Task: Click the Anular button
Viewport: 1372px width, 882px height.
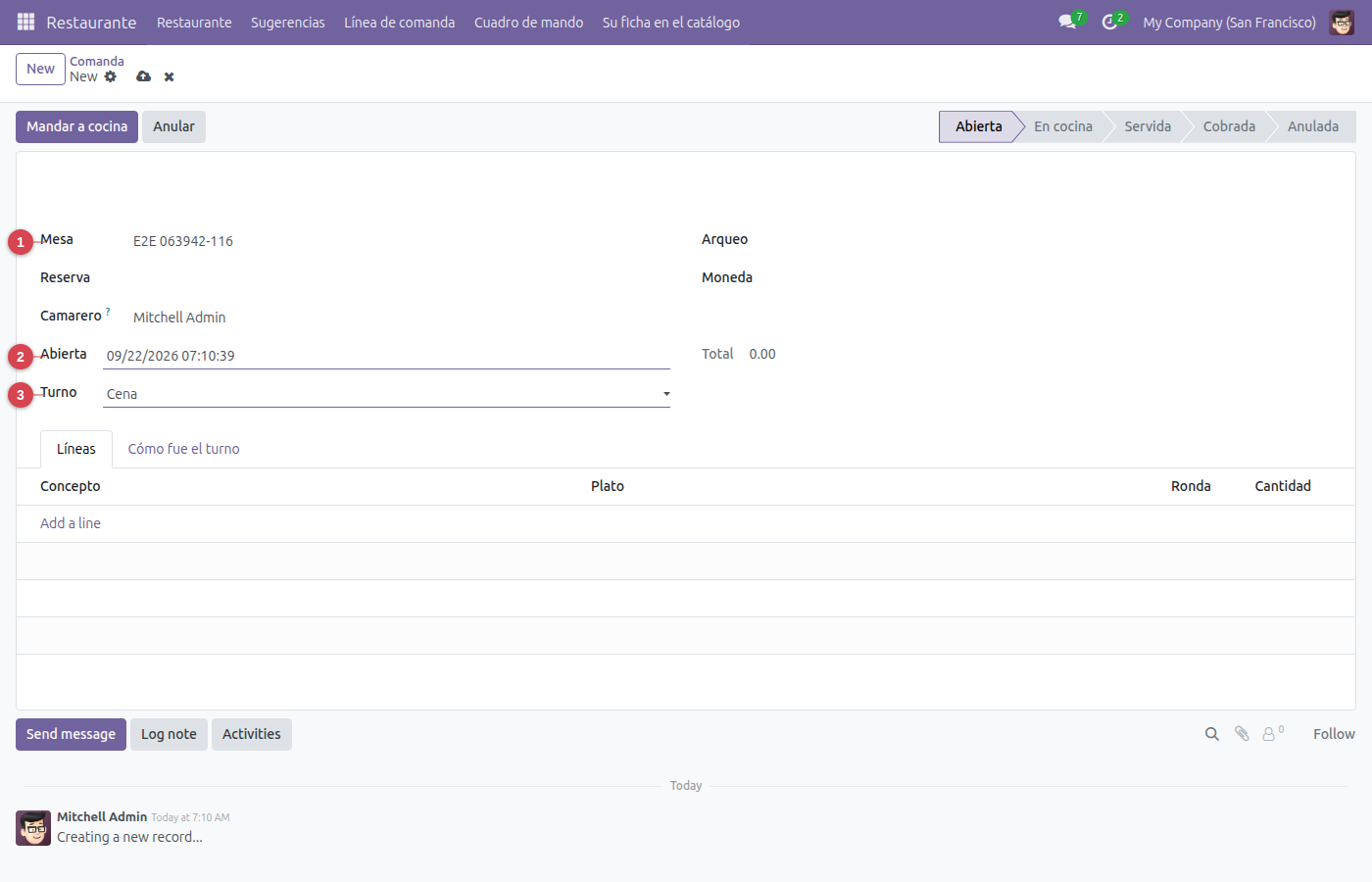Action: coord(173,126)
